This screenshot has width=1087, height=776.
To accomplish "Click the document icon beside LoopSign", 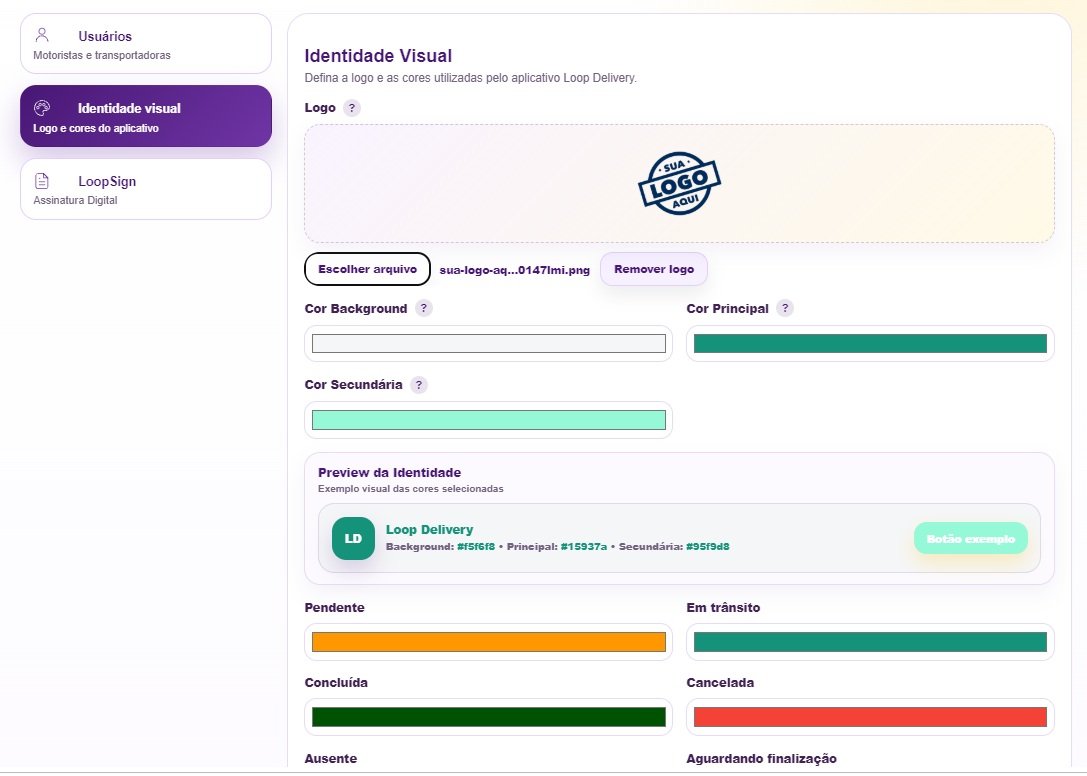I will 42,180.
